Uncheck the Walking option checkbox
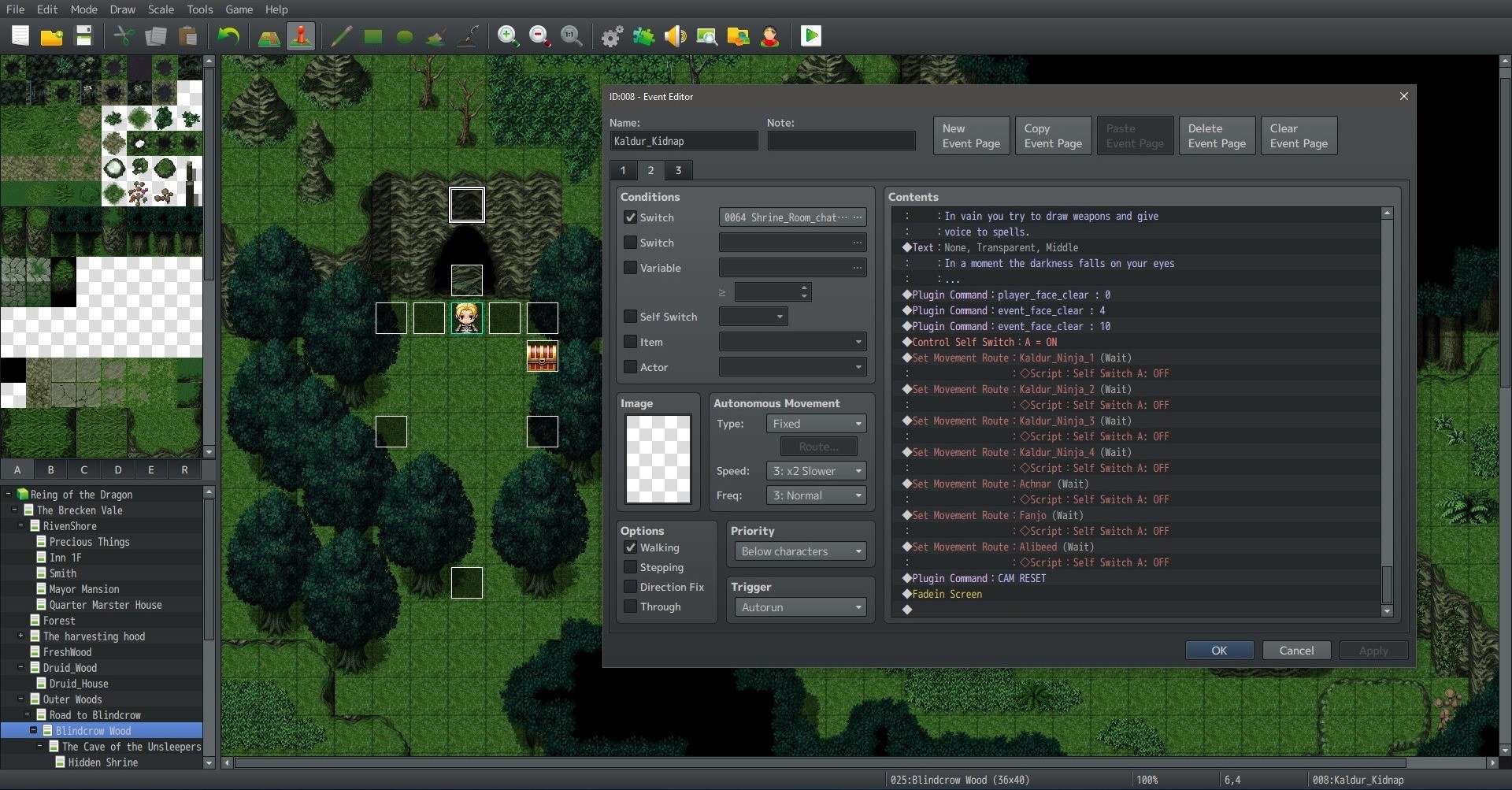Viewport: 1512px width, 790px height. coord(630,547)
